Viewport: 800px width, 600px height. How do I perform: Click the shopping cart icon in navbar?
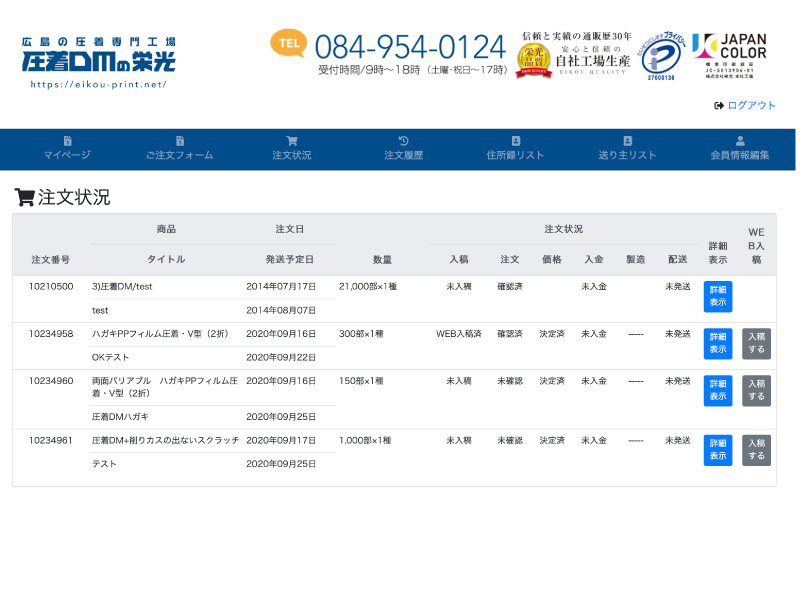(x=292, y=141)
